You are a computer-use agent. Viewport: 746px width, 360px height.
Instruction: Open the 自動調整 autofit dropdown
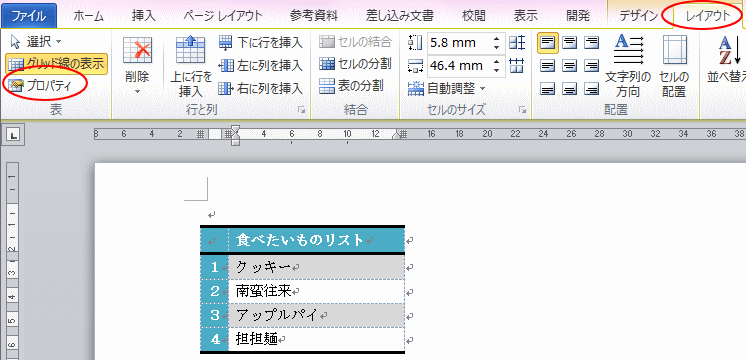[x=446, y=88]
